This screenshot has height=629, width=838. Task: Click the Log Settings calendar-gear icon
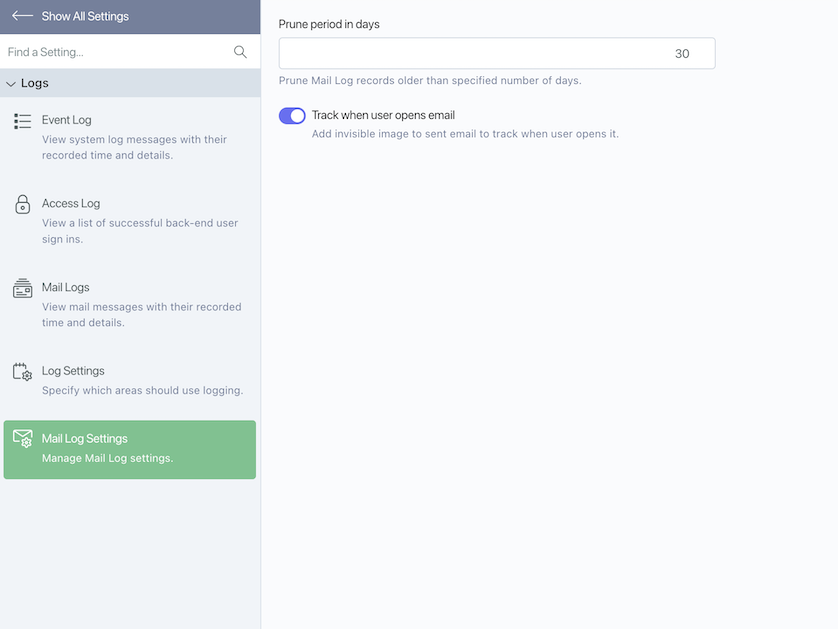pos(22,371)
